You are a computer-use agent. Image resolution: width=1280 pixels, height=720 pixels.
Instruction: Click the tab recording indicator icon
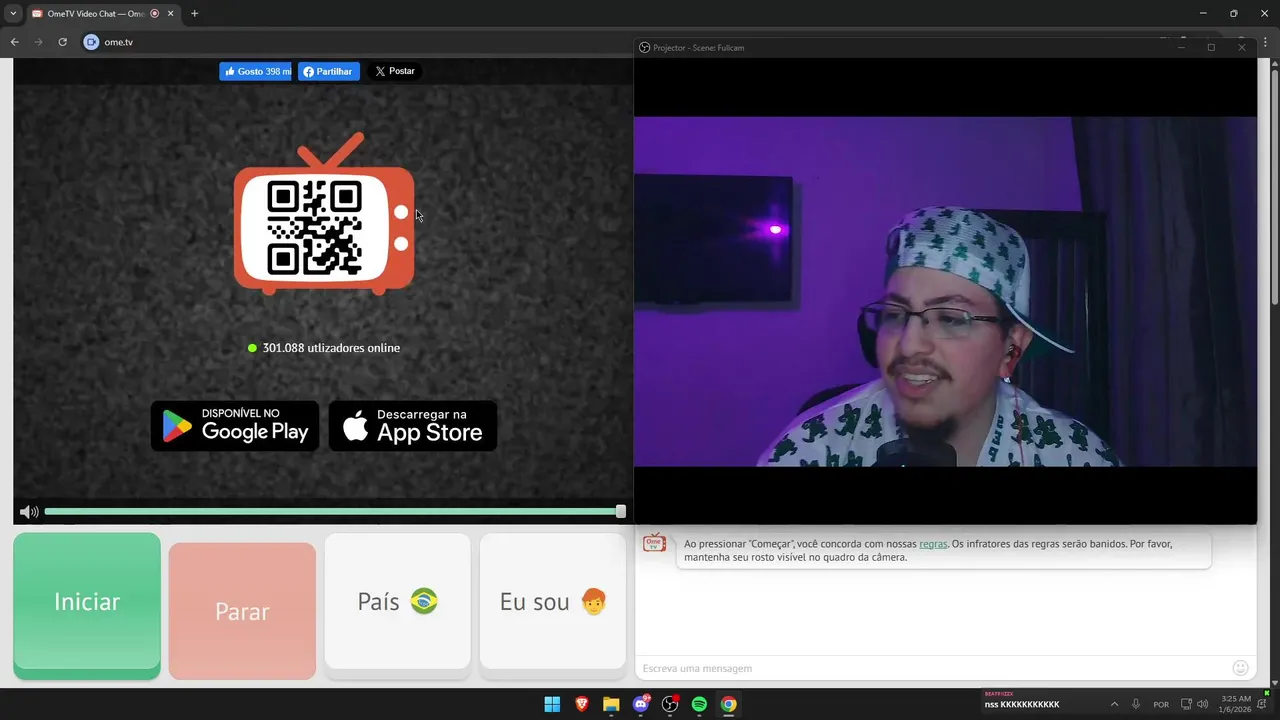point(154,14)
